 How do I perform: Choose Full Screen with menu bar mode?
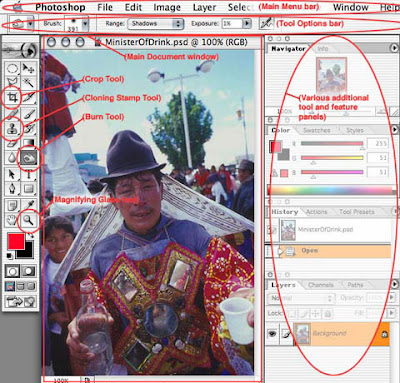pyautogui.click(x=20, y=286)
